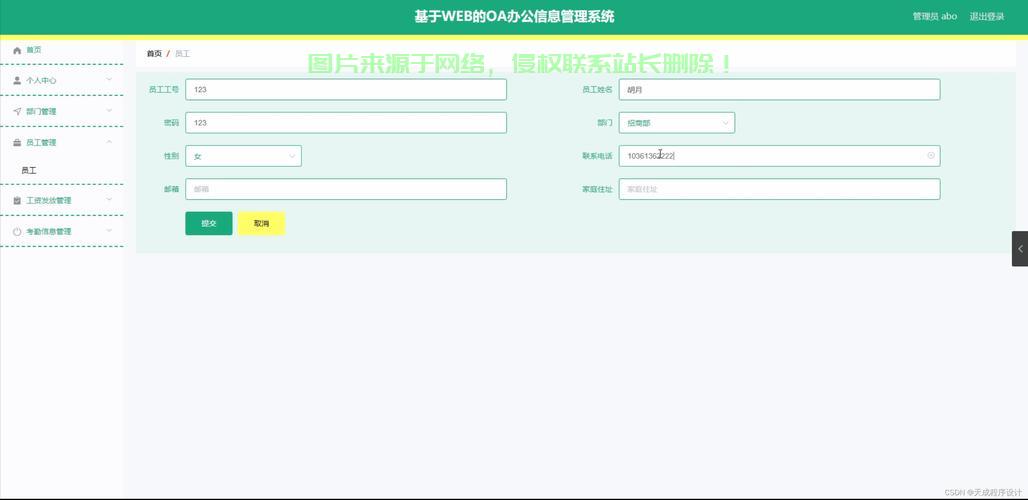Click the 员工 breadcrumb item
The height and width of the screenshot is (500, 1028).
coord(182,54)
